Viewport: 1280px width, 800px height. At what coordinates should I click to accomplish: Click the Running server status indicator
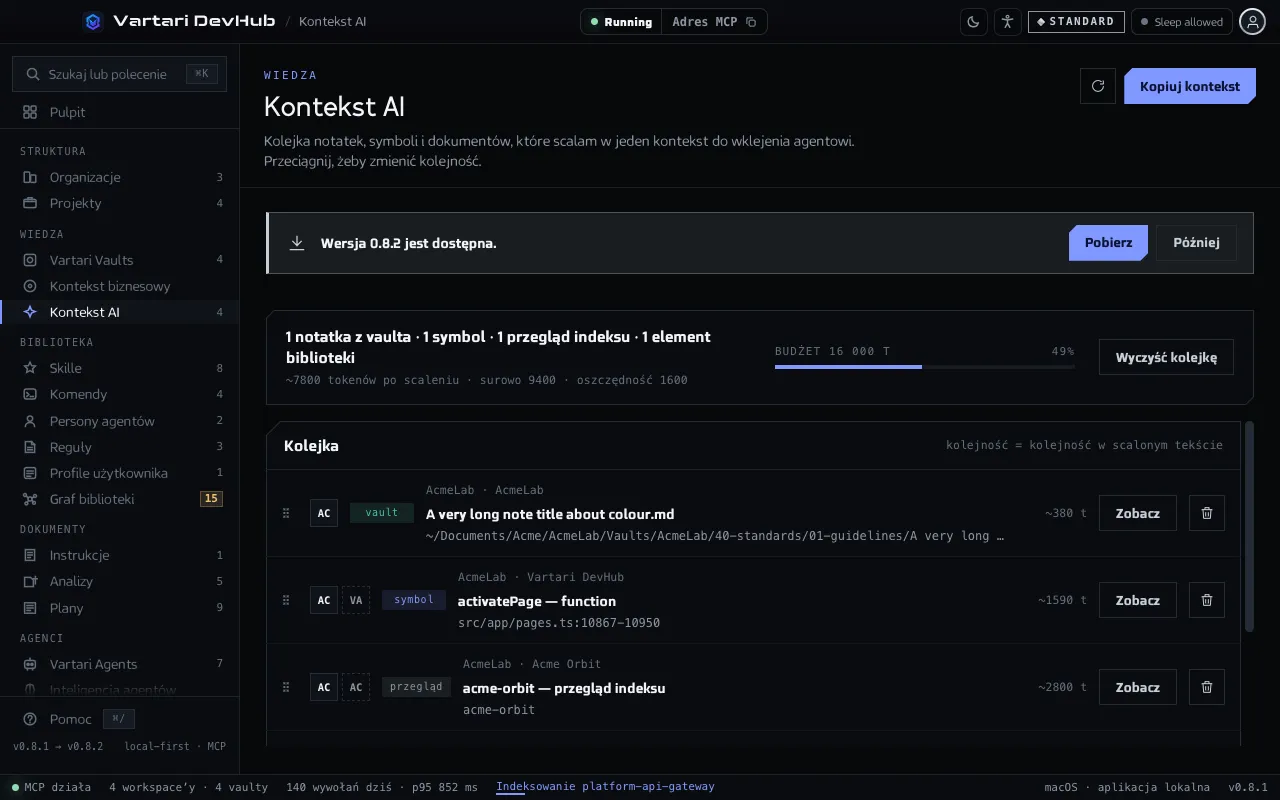click(621, 22)
